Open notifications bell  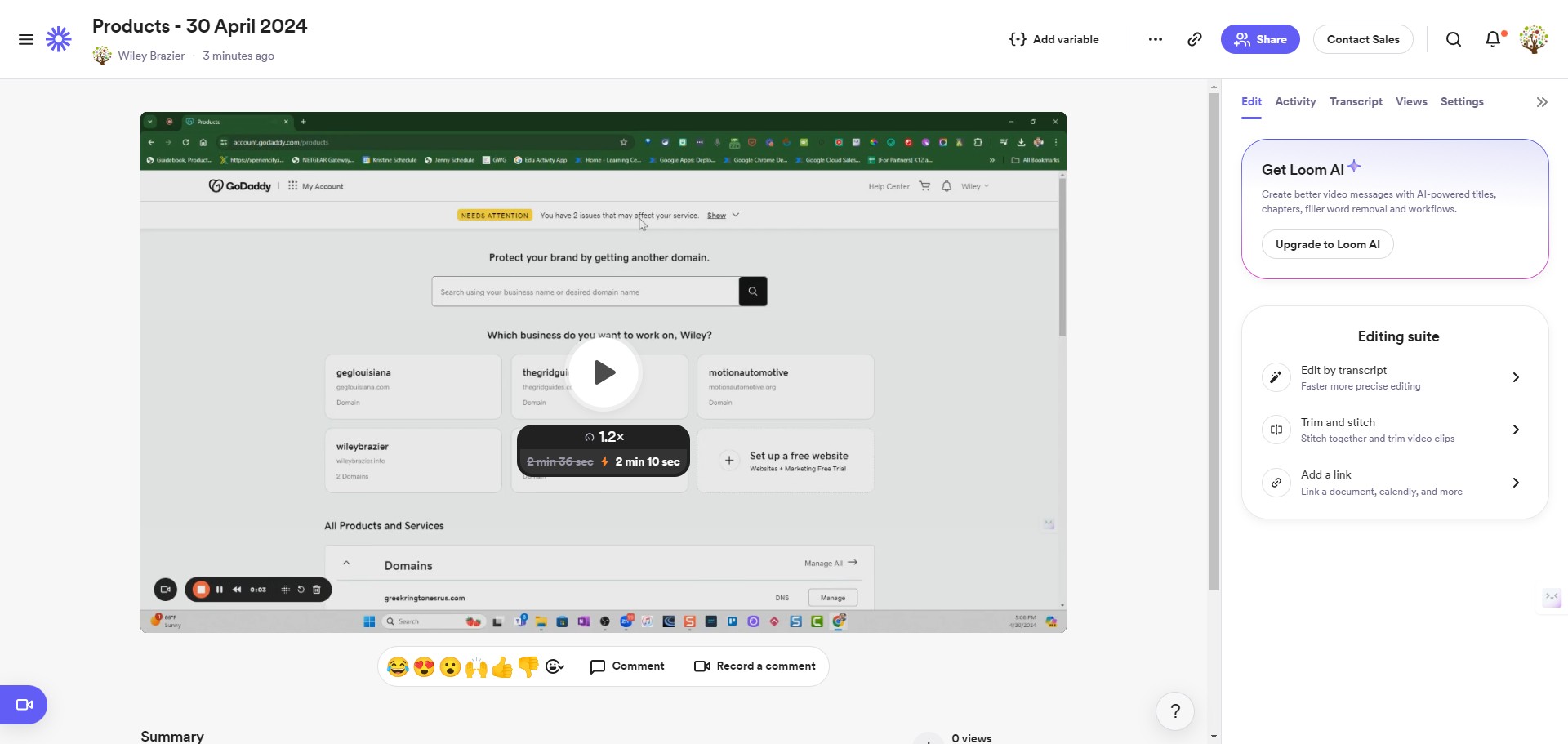click(1492, 39)
